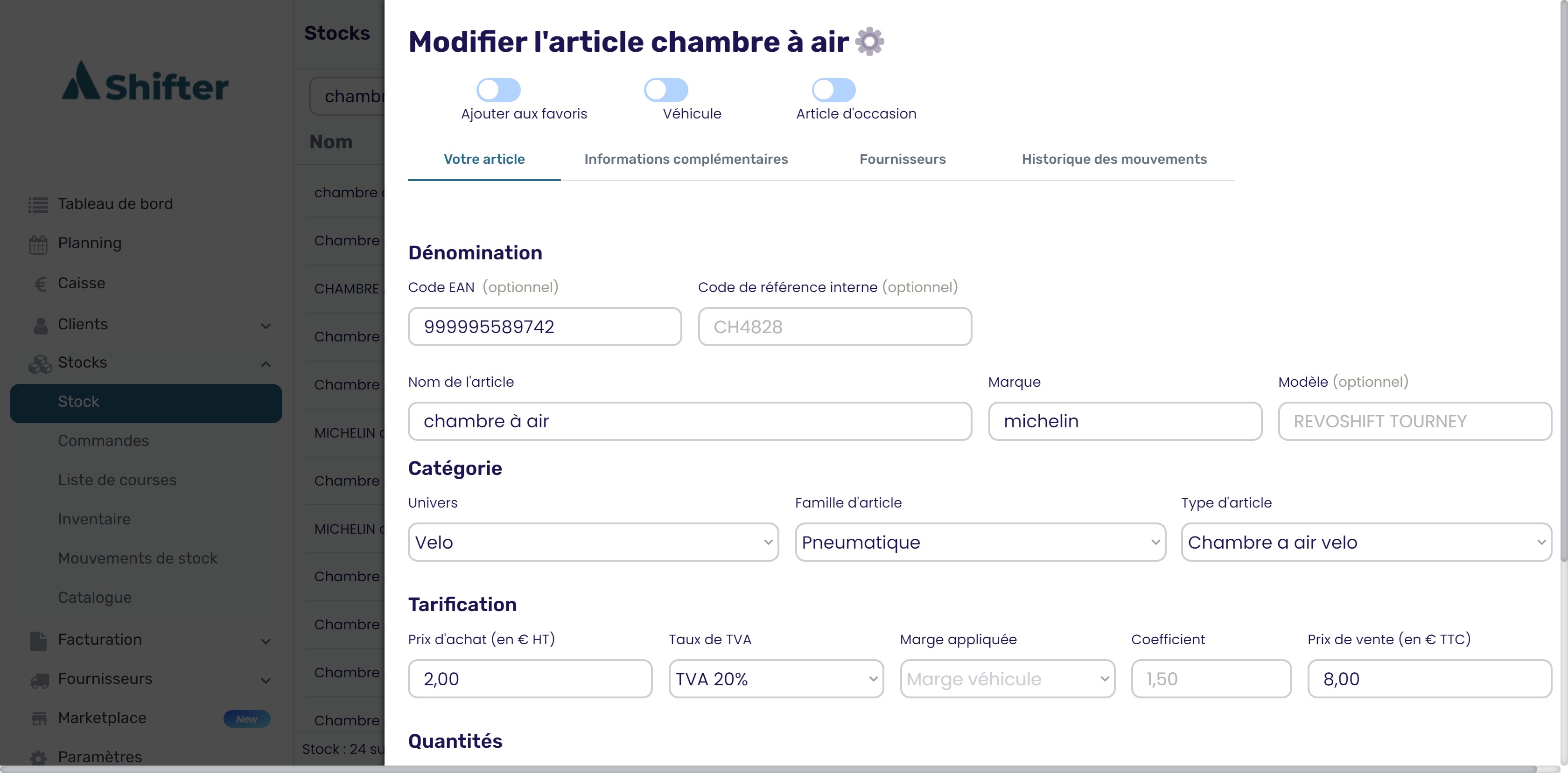The width and height of the screenshot is (1568, 773).
Task: Open the Univers dropdown showing Velo
Action: (593, 542)
